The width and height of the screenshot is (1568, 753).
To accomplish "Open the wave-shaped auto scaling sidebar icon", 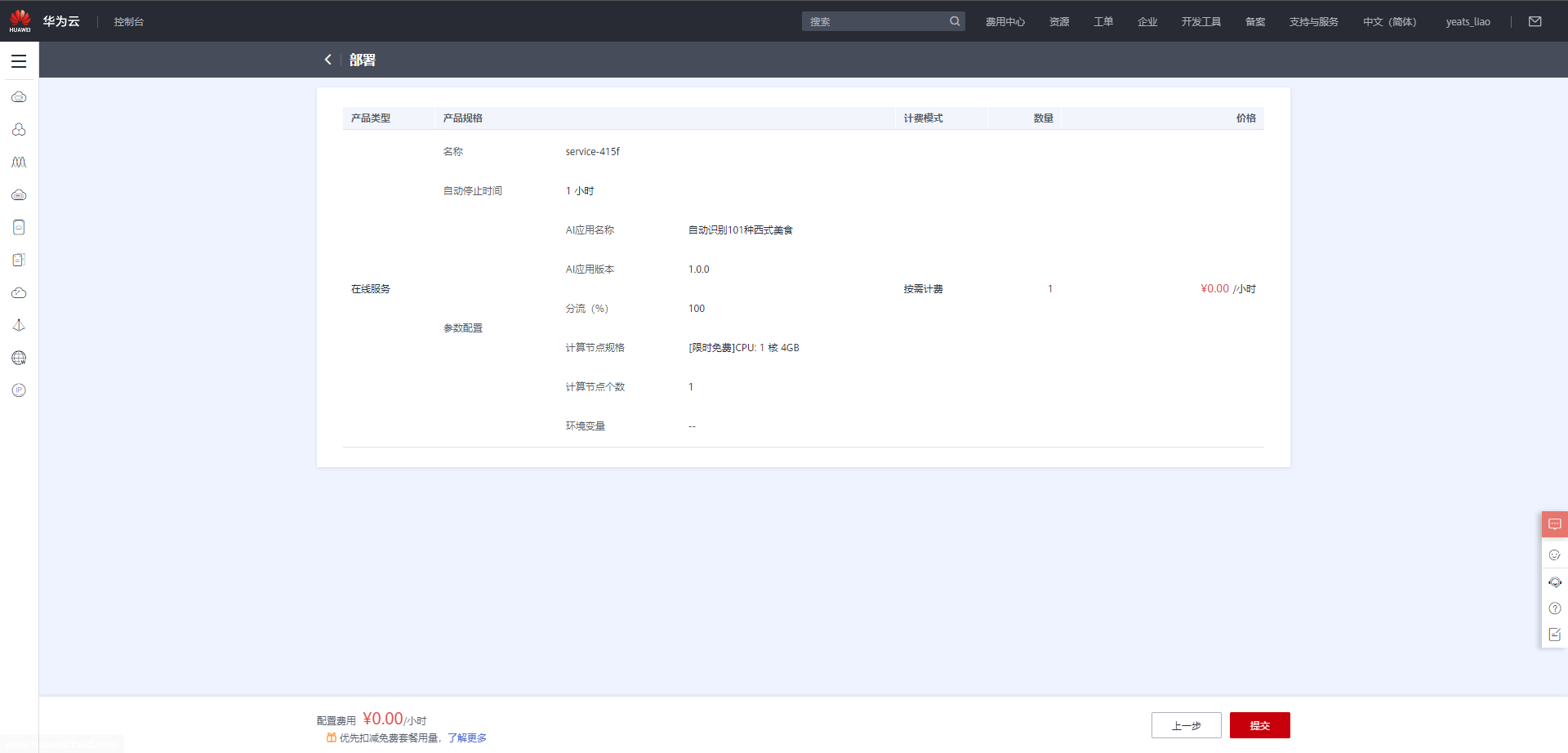I will 19,163.
